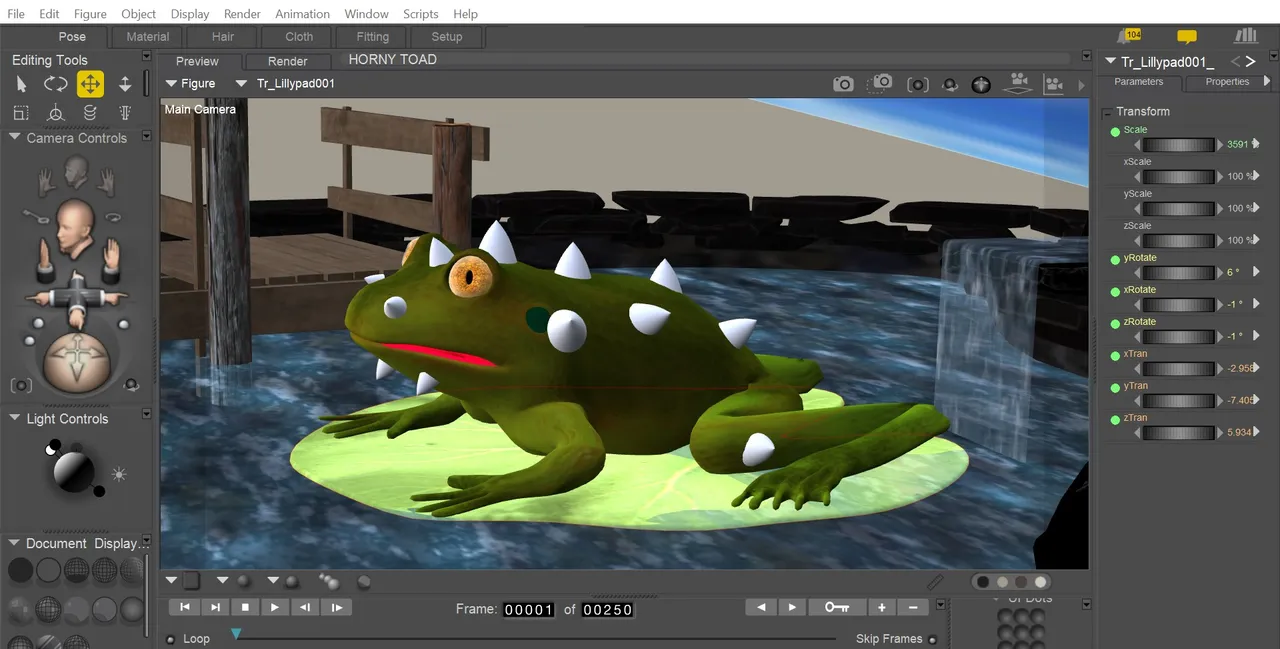This screenshot has height=649, width=1280.
Task: Open the File menu
Action: pyautogui.click(x=16, y=14)
